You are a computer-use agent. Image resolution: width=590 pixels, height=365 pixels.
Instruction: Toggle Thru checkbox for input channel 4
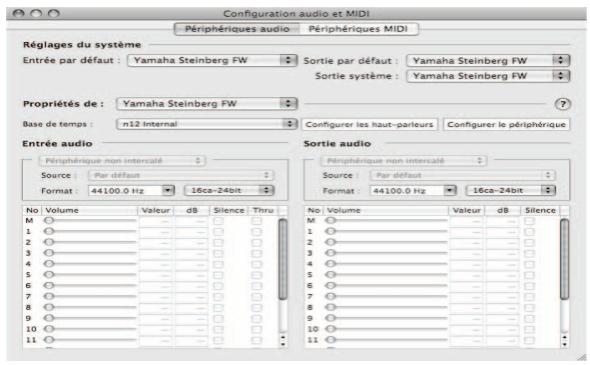click(257, 264)
